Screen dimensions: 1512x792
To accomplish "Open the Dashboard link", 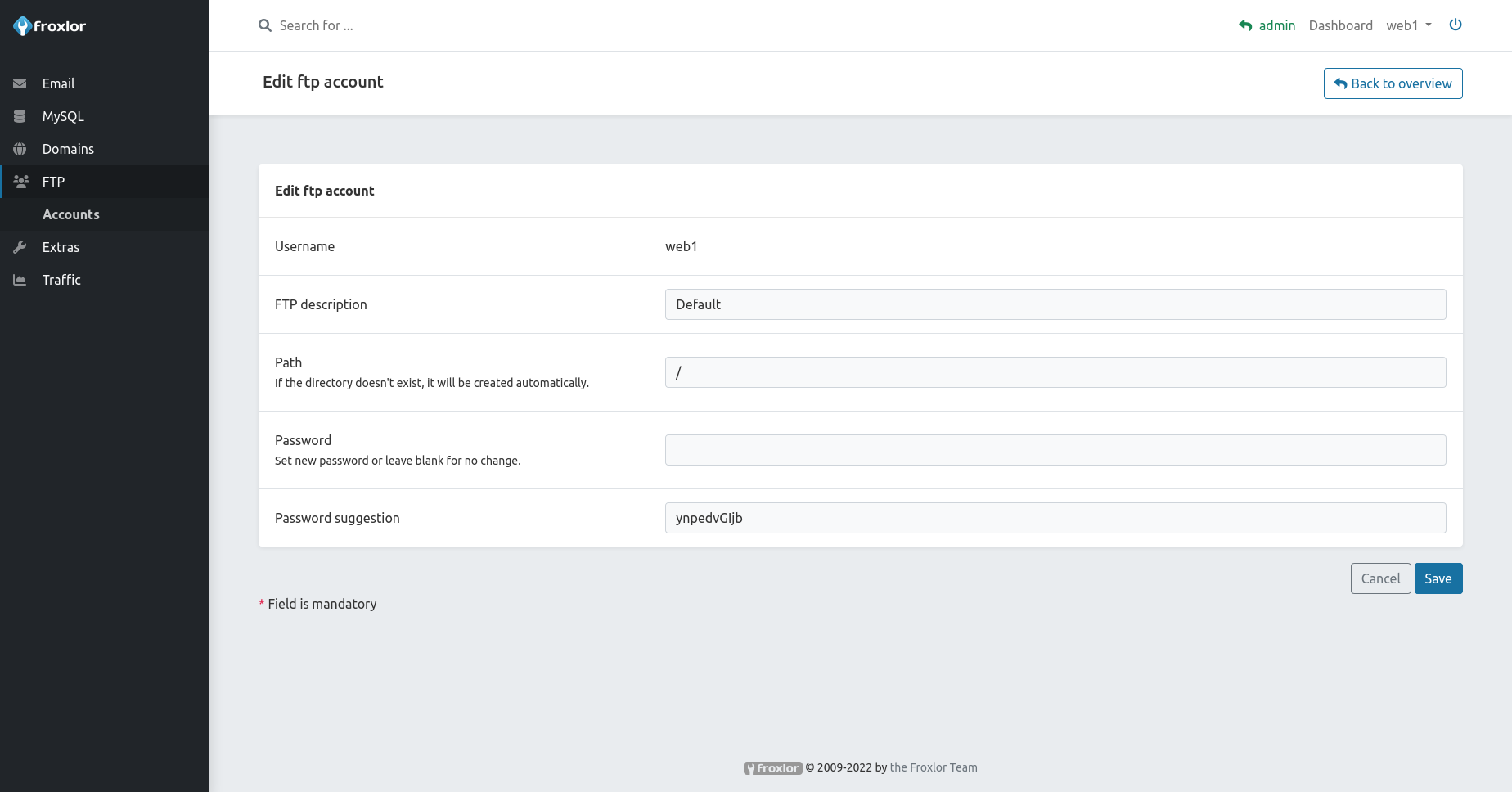I will [1340, 25].
